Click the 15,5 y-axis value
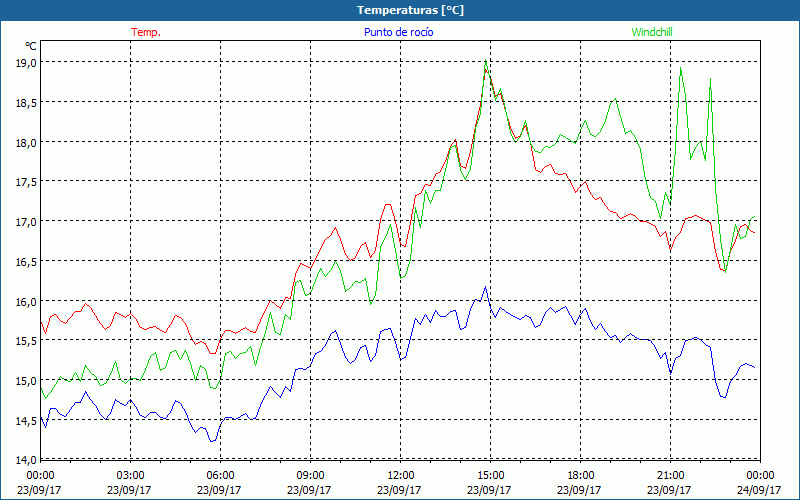Viewport: 800px width, 500px height. click(26, 341)
